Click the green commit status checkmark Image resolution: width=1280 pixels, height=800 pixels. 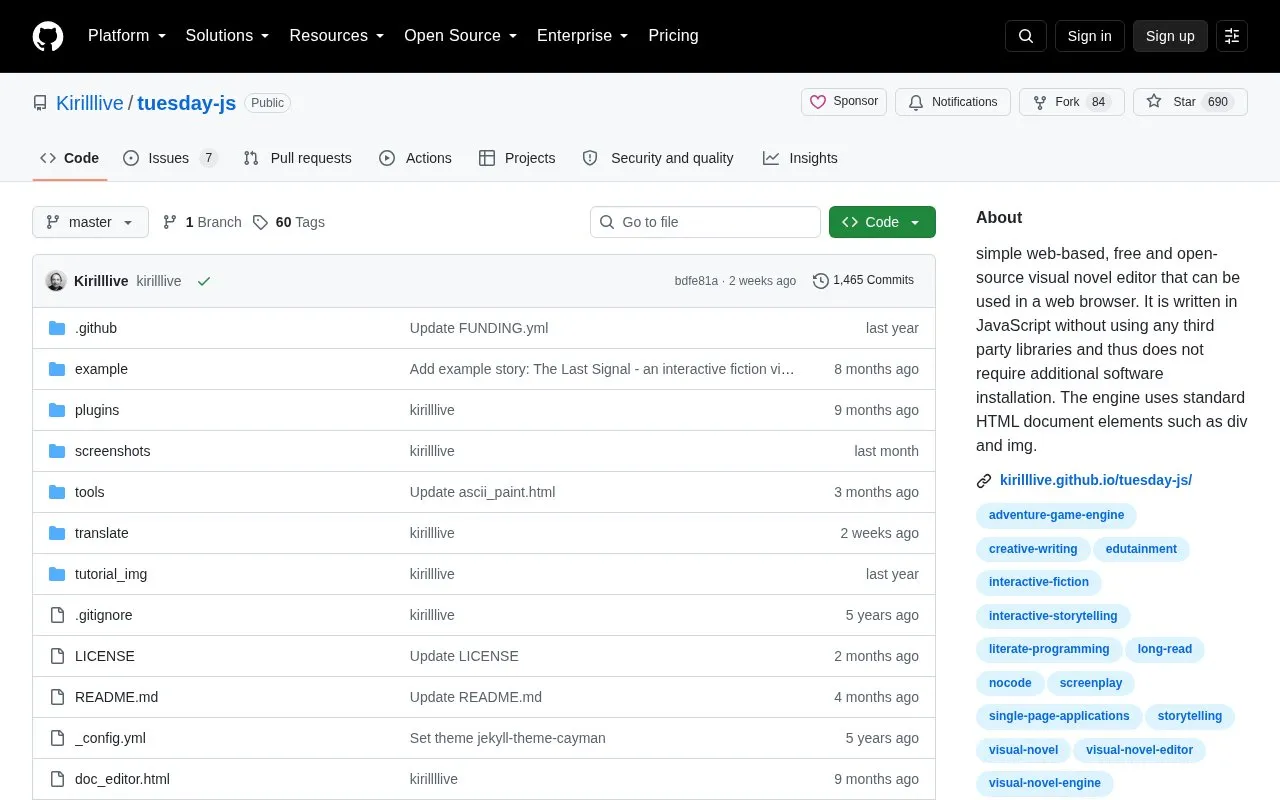(x=204, y=282)
